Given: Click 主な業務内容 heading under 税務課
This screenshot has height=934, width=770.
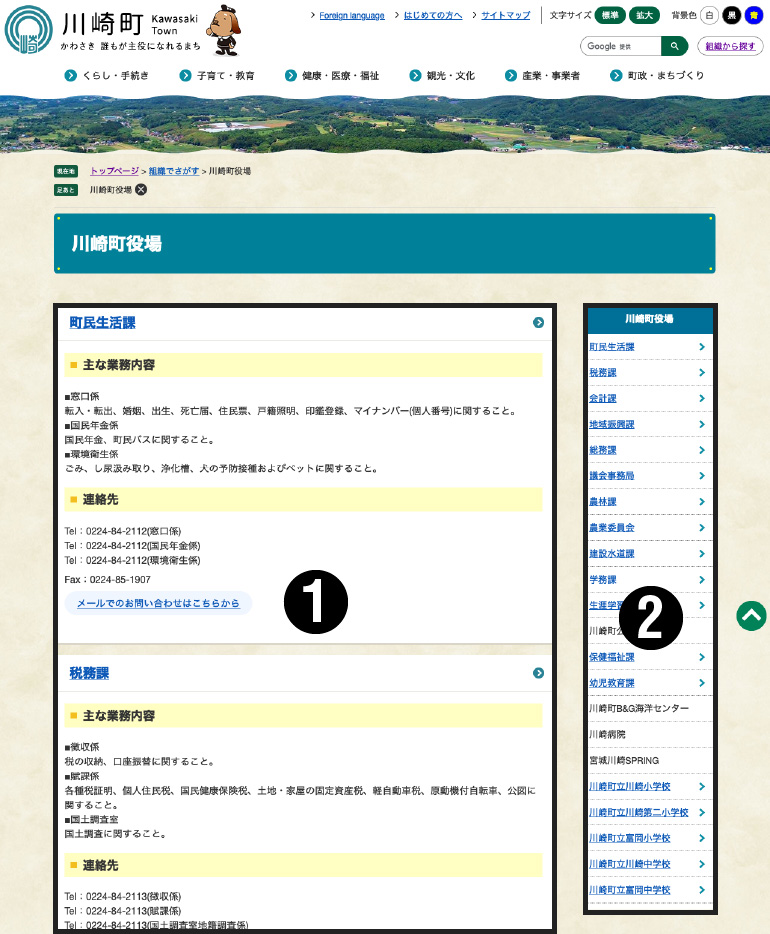Looking at the screenshot, I should click(x=303, y=715).
